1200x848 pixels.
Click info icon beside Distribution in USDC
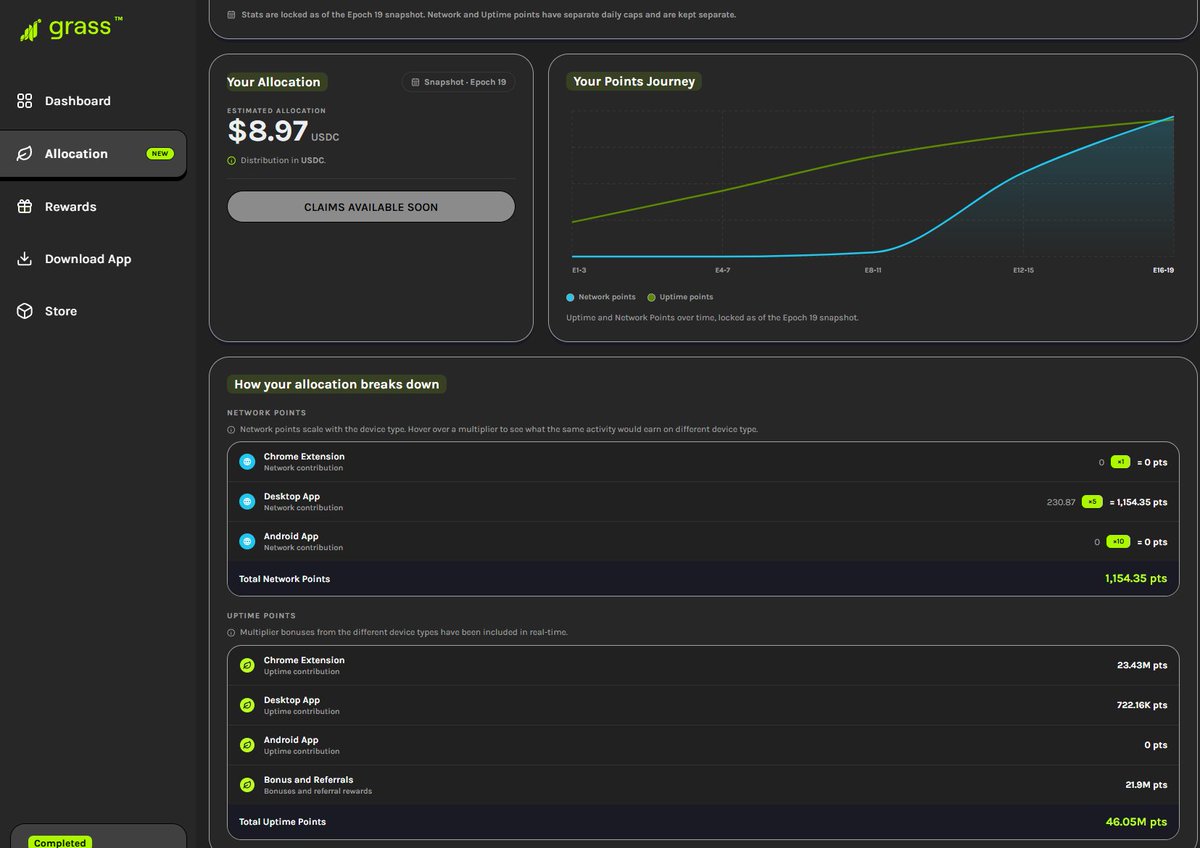pyautogui.click(x=232, y=160)
